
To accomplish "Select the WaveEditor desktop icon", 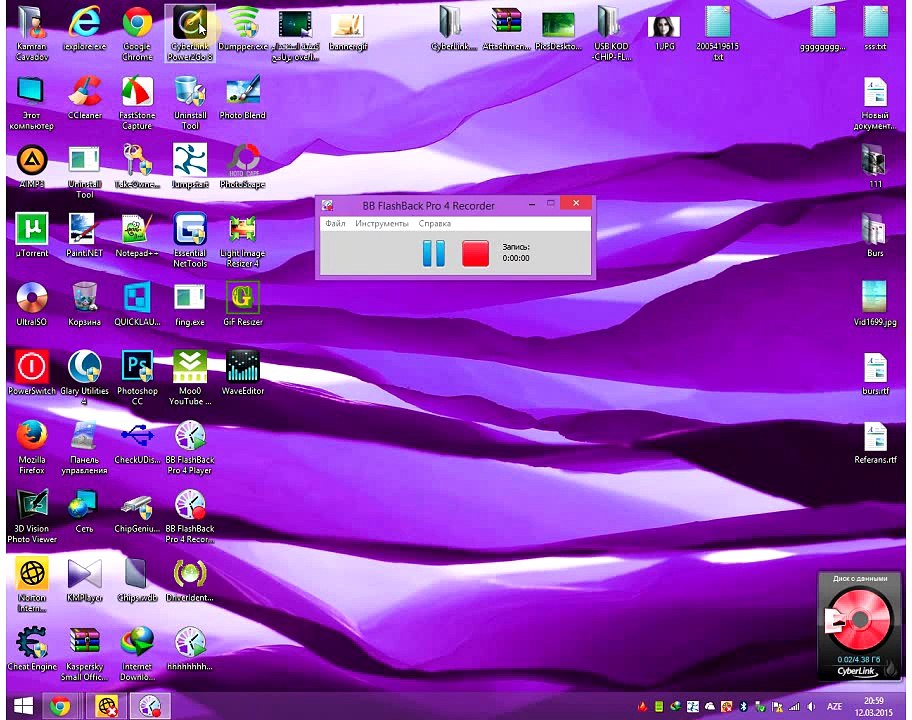I will pyautogui.click(x=243, y=373).
